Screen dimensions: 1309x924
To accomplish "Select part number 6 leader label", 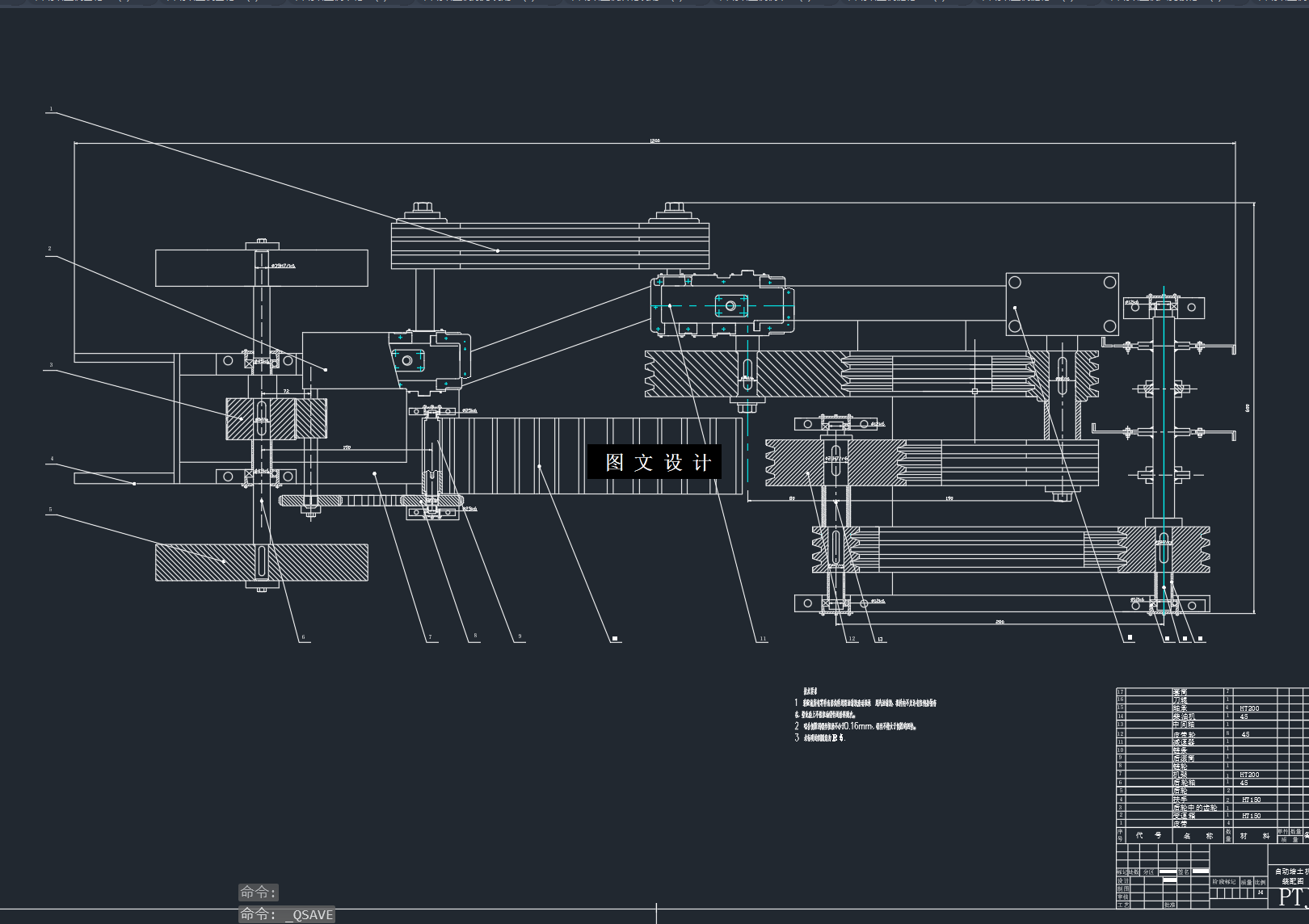I will (304, 637).
